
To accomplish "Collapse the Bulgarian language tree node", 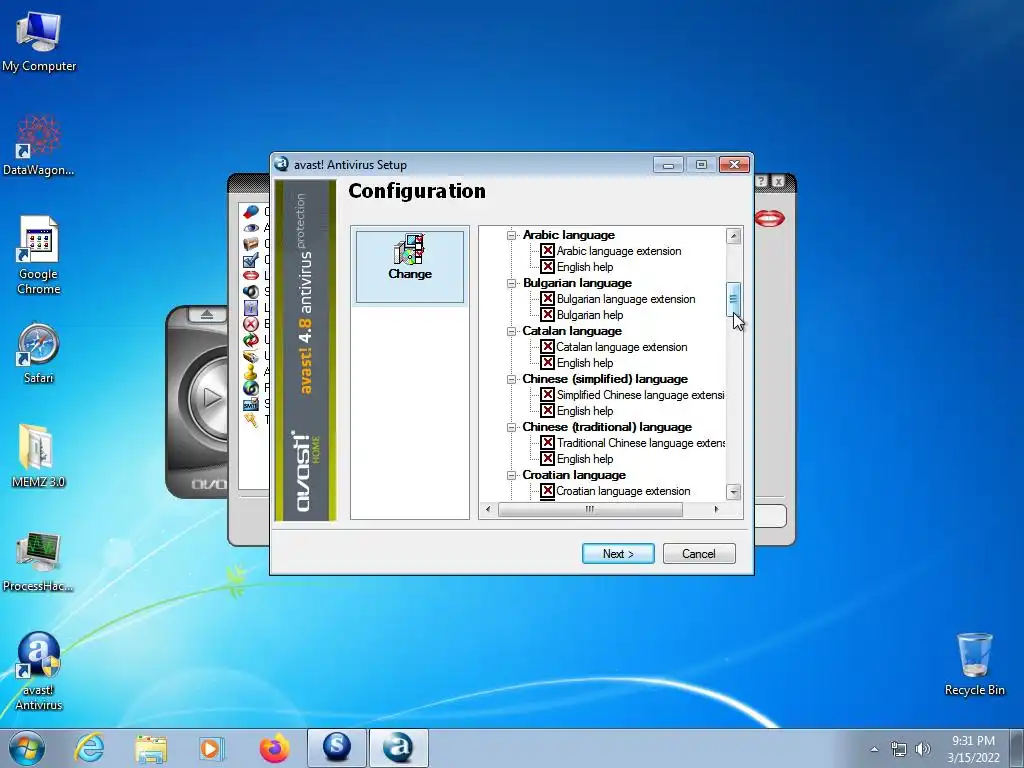I will (x=511, y=283).
